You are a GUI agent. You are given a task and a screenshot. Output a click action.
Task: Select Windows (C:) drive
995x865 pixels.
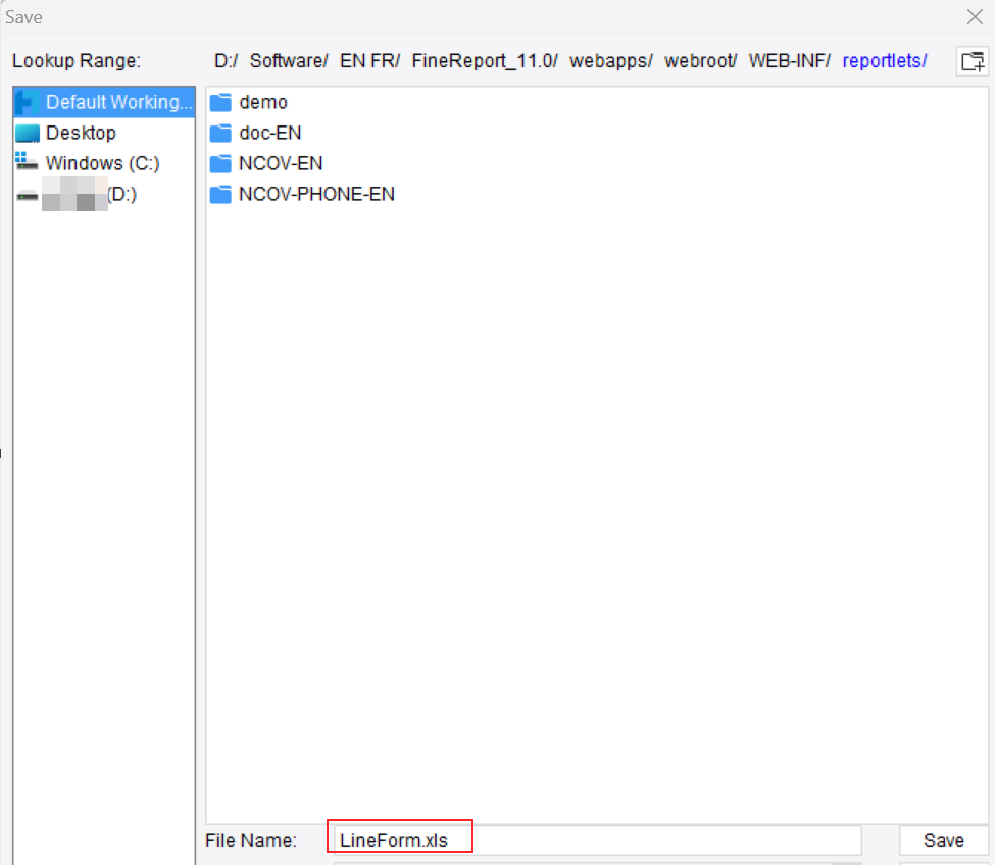(104, 163)
